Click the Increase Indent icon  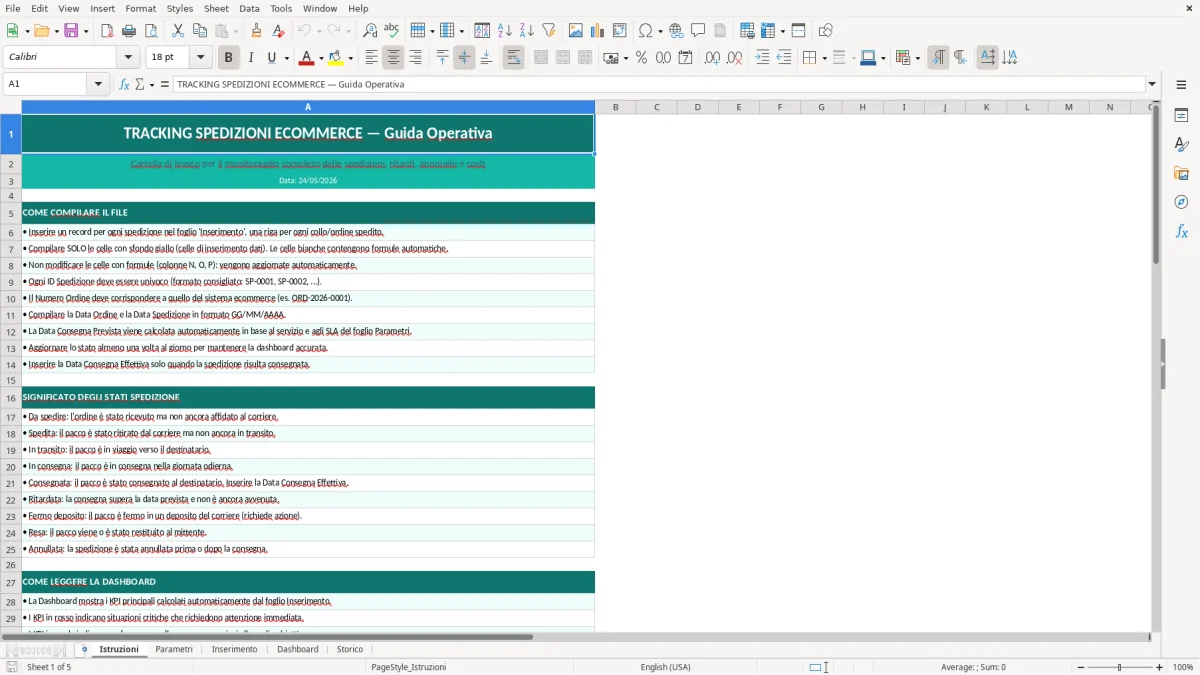[x=762, y=58]
